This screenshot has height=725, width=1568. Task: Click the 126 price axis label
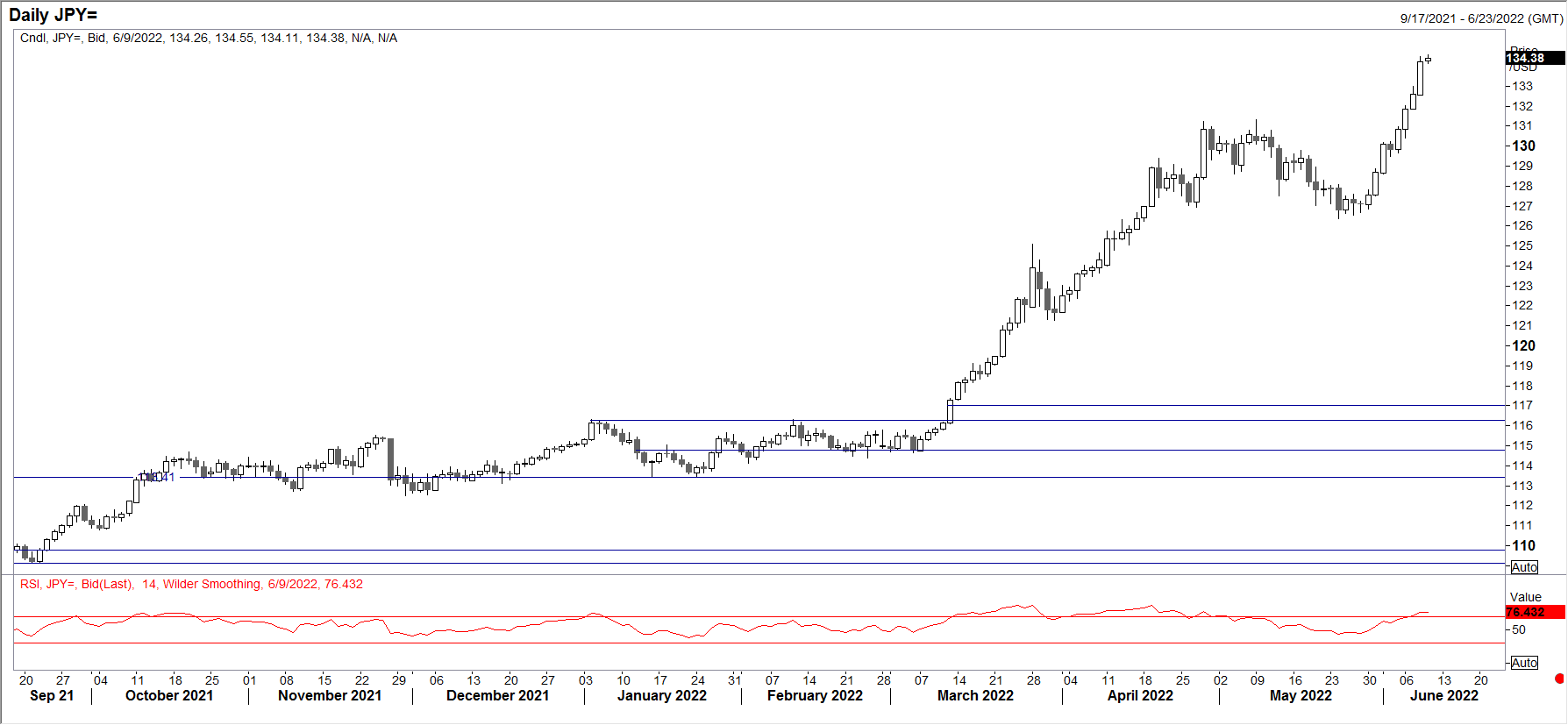[x=1522, y=225]
